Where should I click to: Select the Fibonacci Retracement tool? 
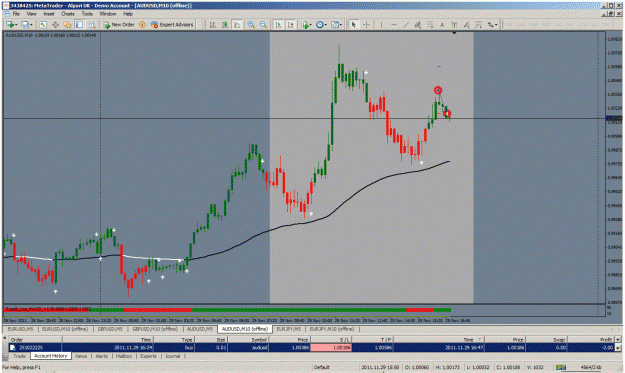pos(430,25)
